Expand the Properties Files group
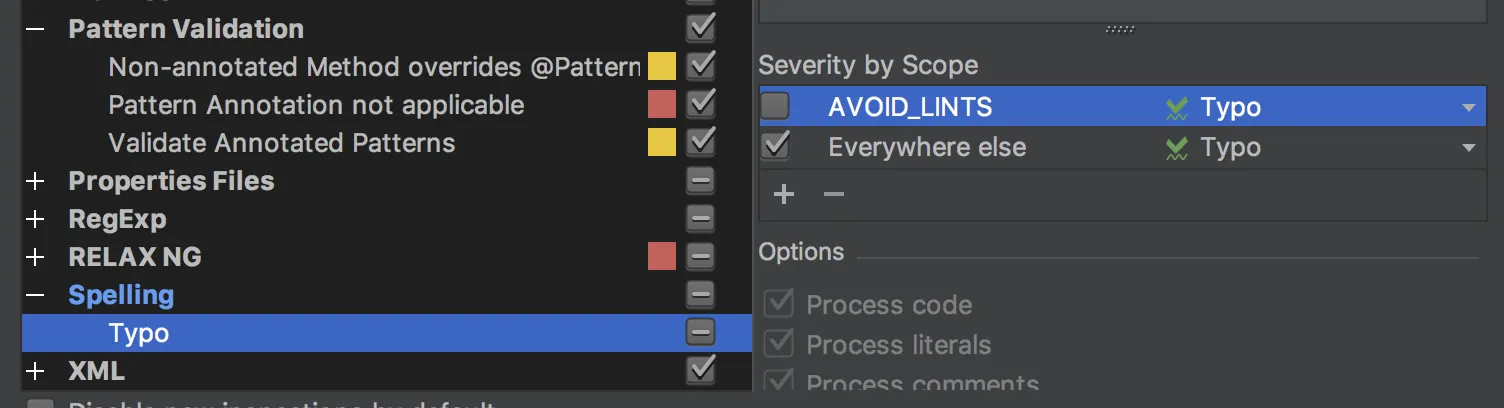Image resolution: width=1504 pixels, height=408 pixels. click(35, 181)
